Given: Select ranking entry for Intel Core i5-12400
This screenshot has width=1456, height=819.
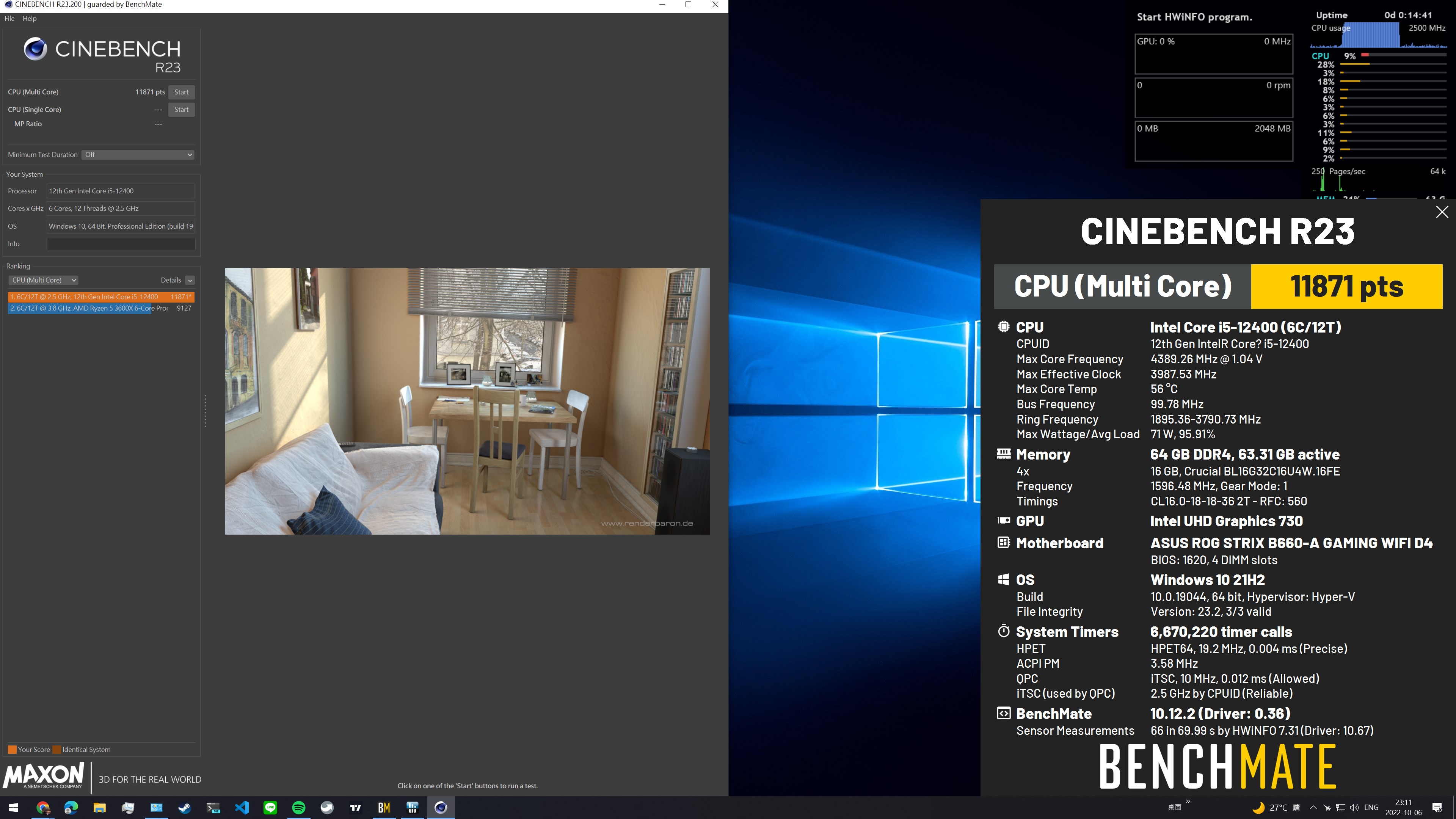Looking at the screenshot, I should coord(101,297).
